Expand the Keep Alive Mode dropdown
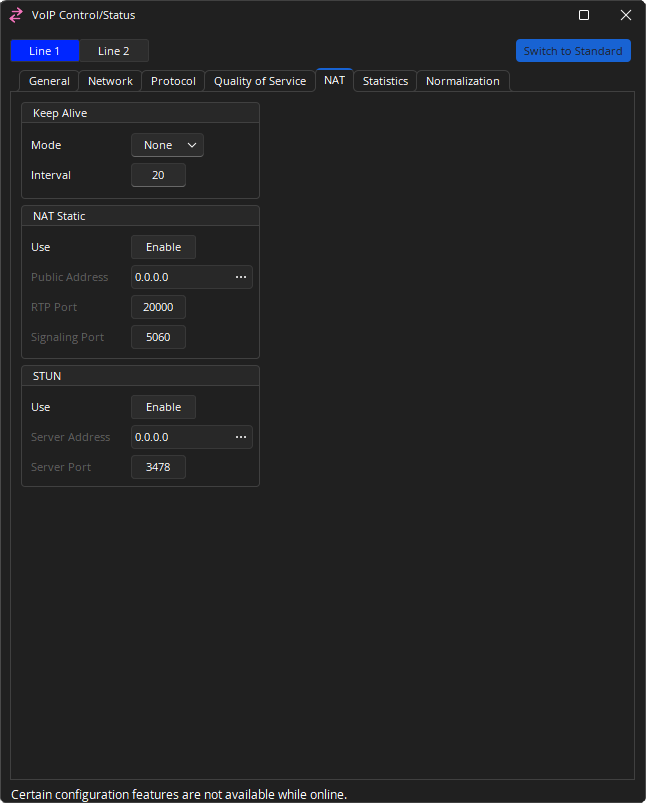Viewport: 646px width, 803px height. (x=167, y=145)
